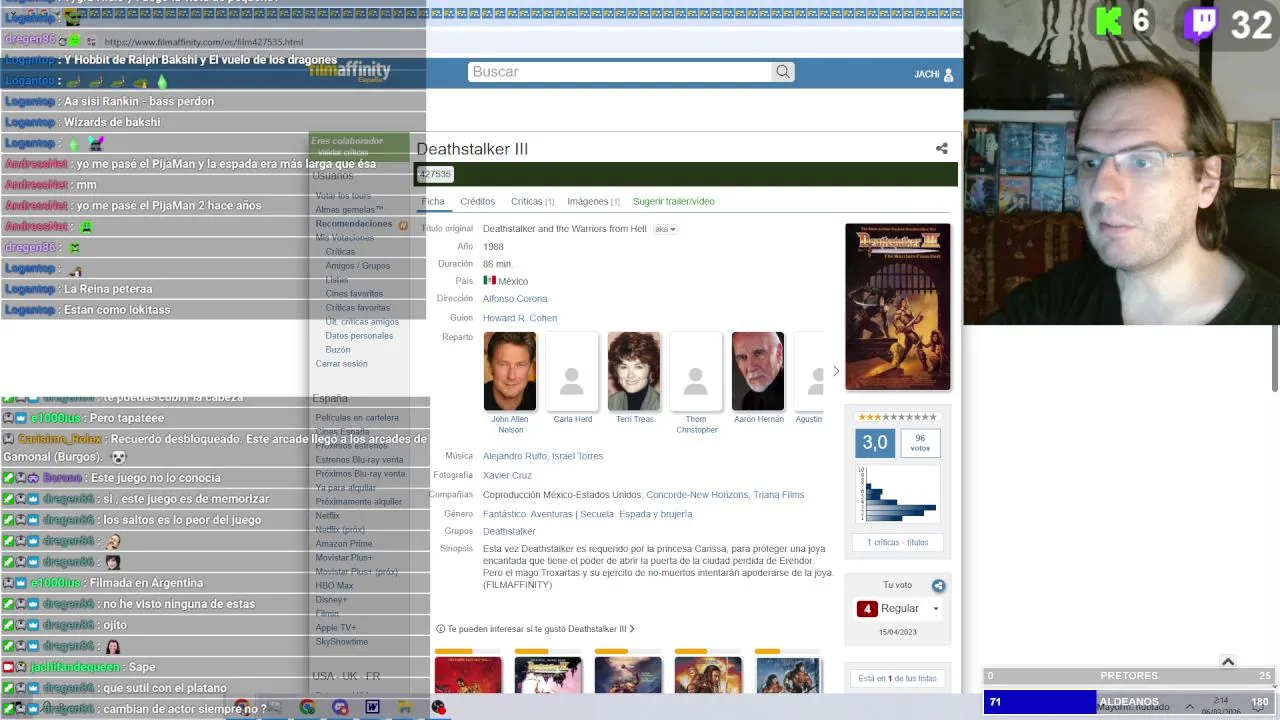This screenshot has width=1280, height=720.
Task: Open the Imágenes [1] tab
Action: pos(593,201)
